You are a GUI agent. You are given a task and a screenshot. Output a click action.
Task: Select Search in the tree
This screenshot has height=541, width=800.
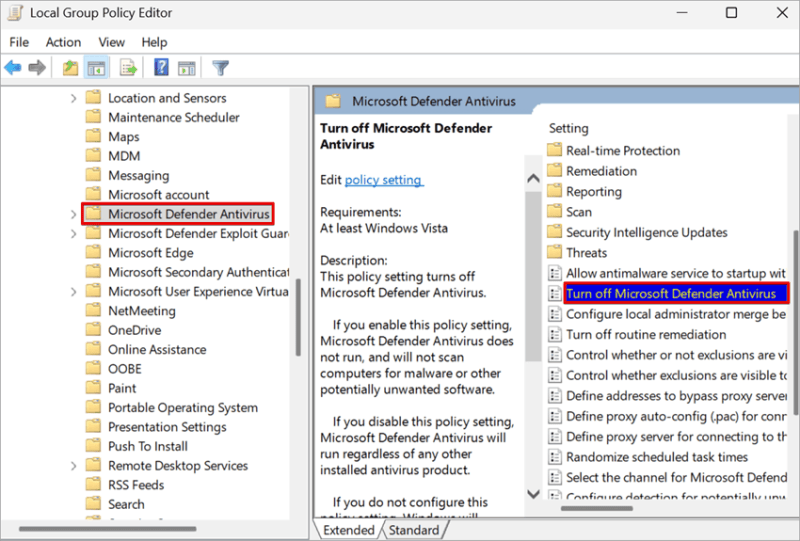[x=126, y=504]
